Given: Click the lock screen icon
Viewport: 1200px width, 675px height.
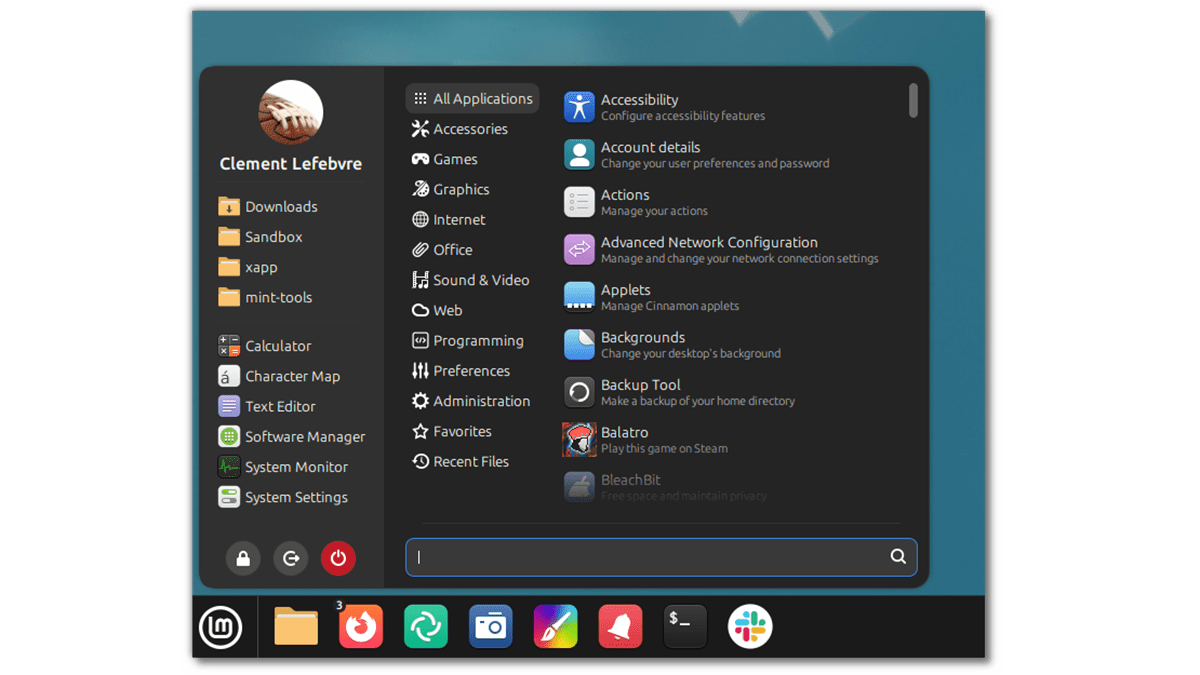Looking at the screenshot, I should [243, 558].
